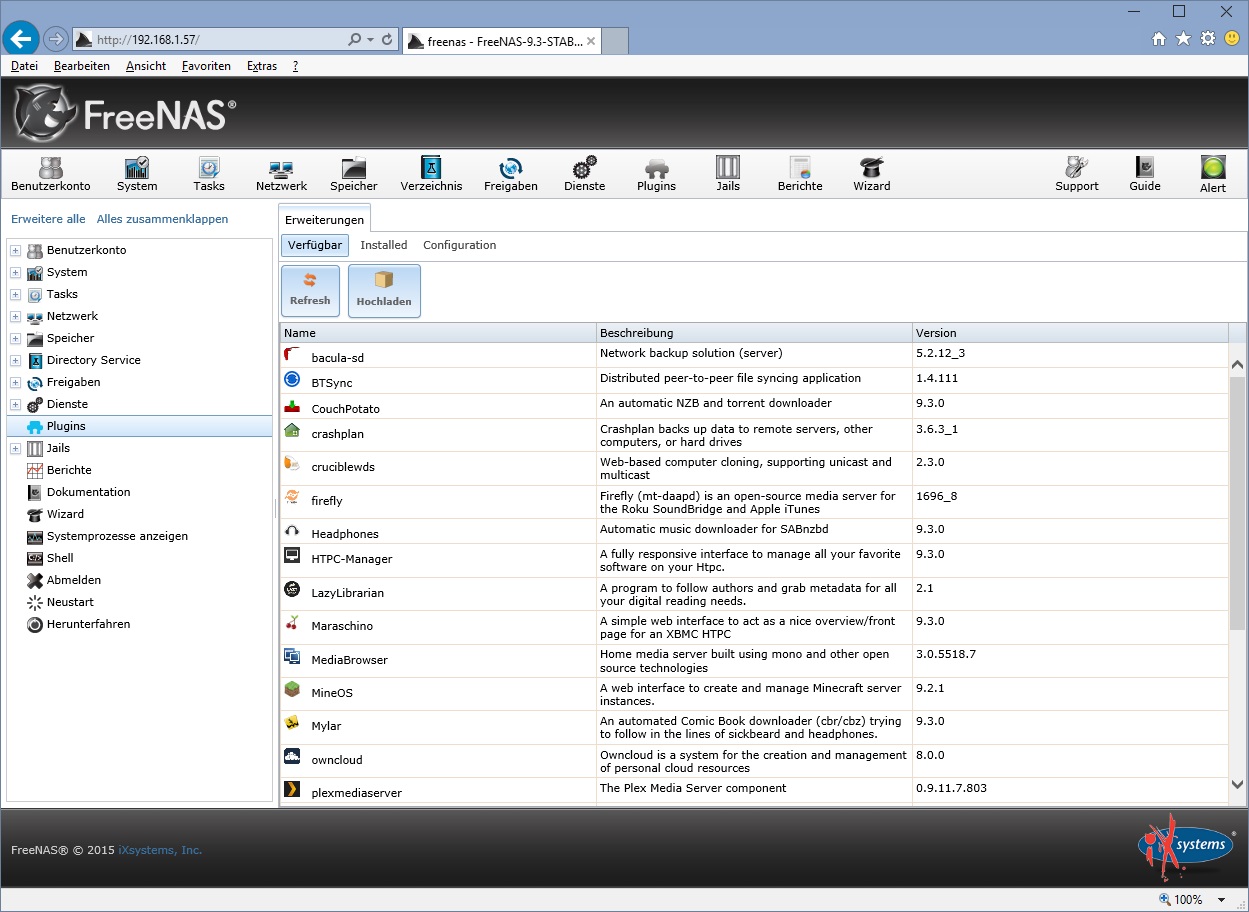1249x912 pixels.
Task: Click the scroll-down arrow of plugin list
Action: point(1237,785)
